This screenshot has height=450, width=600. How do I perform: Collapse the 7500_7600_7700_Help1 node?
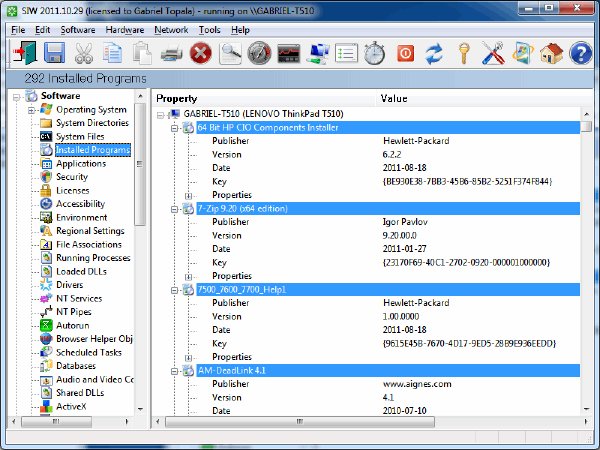pyautogui.click(x=174, y=290)
